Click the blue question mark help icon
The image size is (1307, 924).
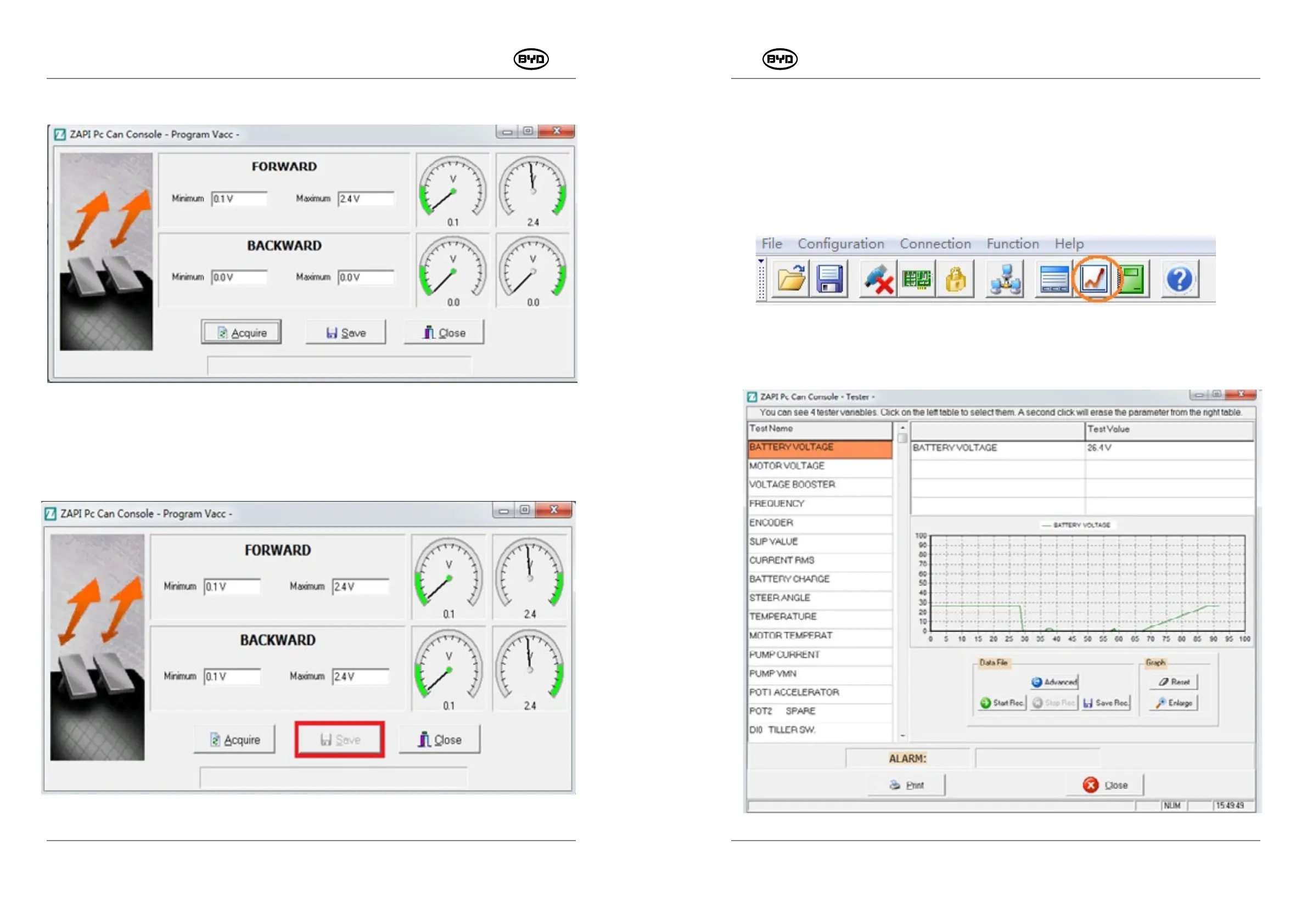(1180, 279)
